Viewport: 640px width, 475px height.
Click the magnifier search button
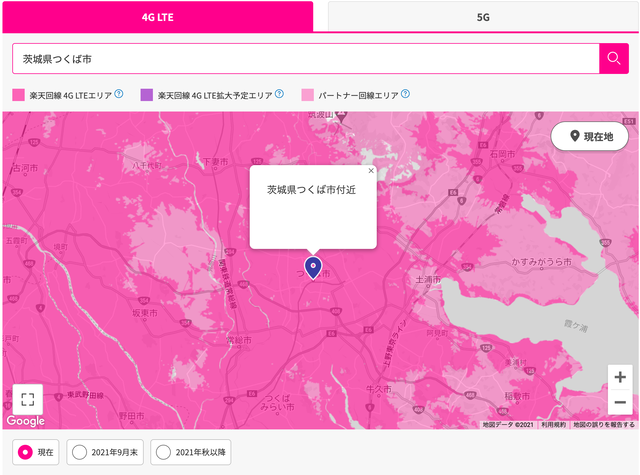click(614, 59)
